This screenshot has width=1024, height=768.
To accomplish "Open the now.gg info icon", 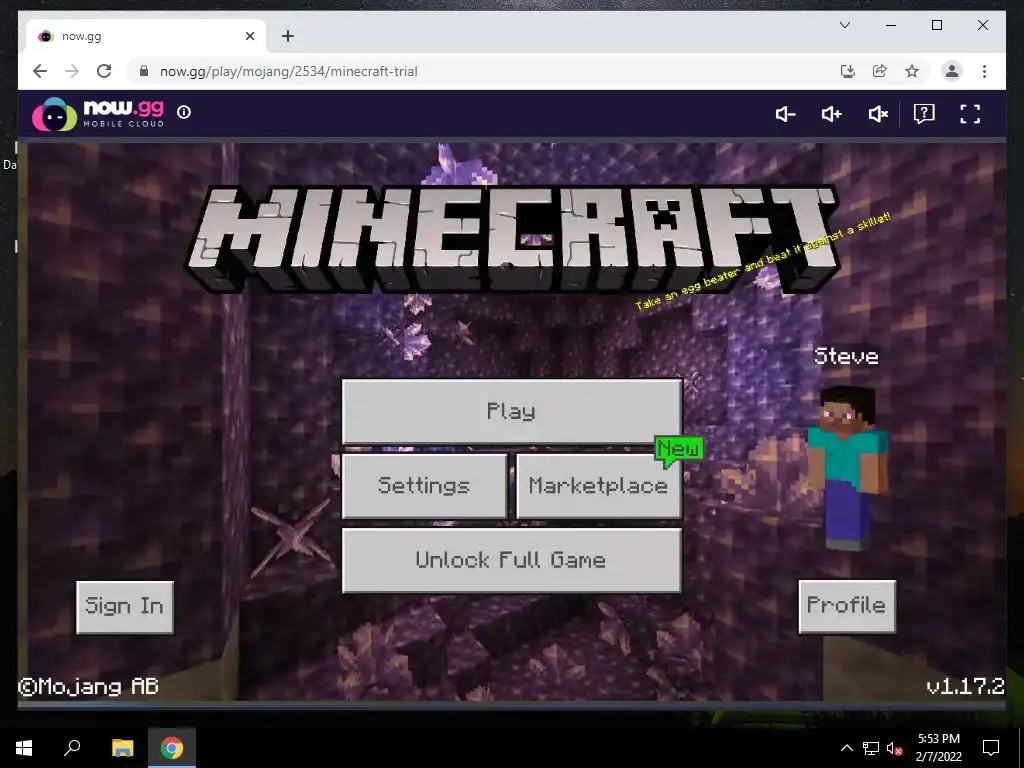I will (x=184, y=112).
